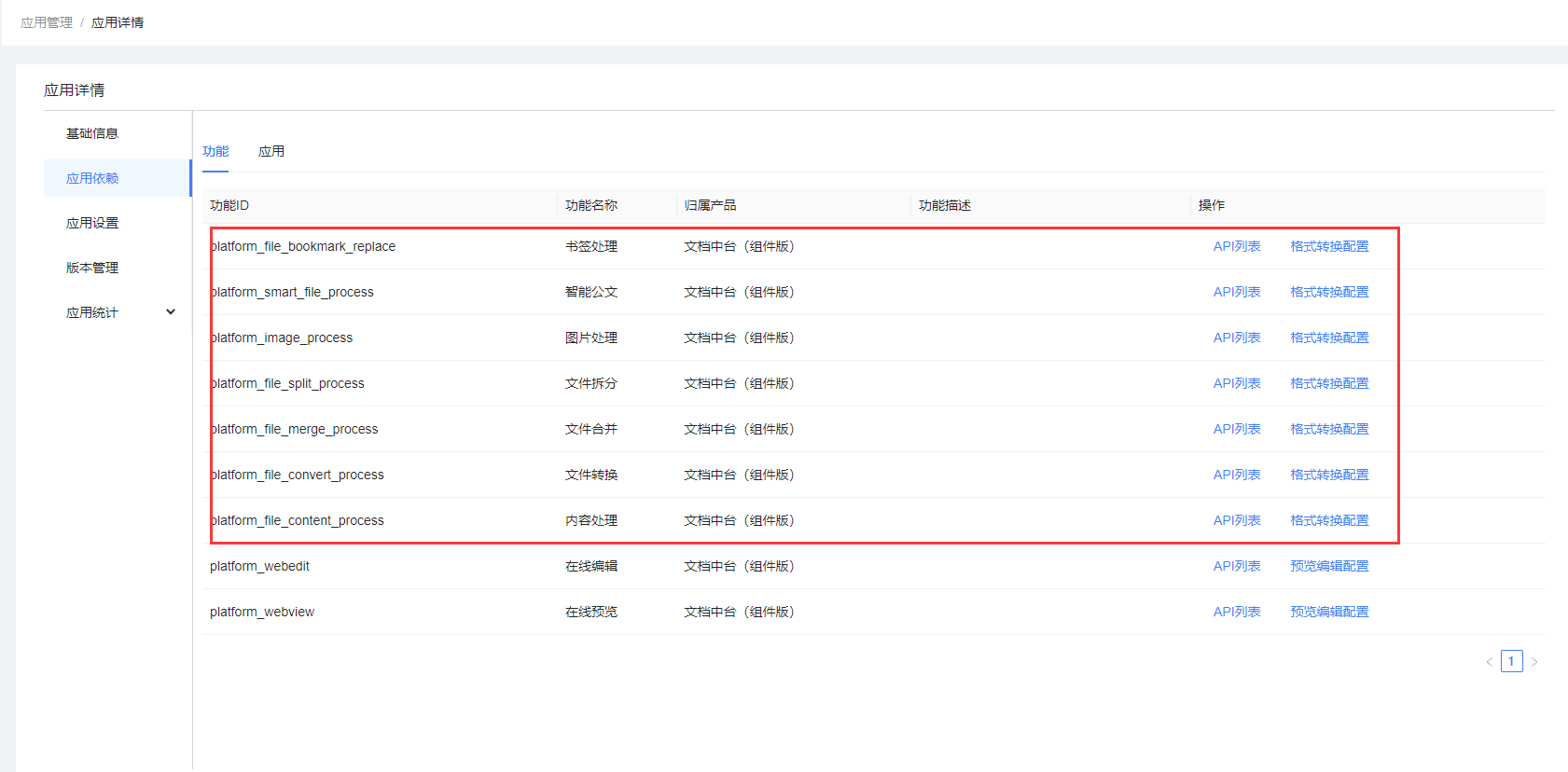Open API列表 for platform_file_content_process

pos(1237,520)
